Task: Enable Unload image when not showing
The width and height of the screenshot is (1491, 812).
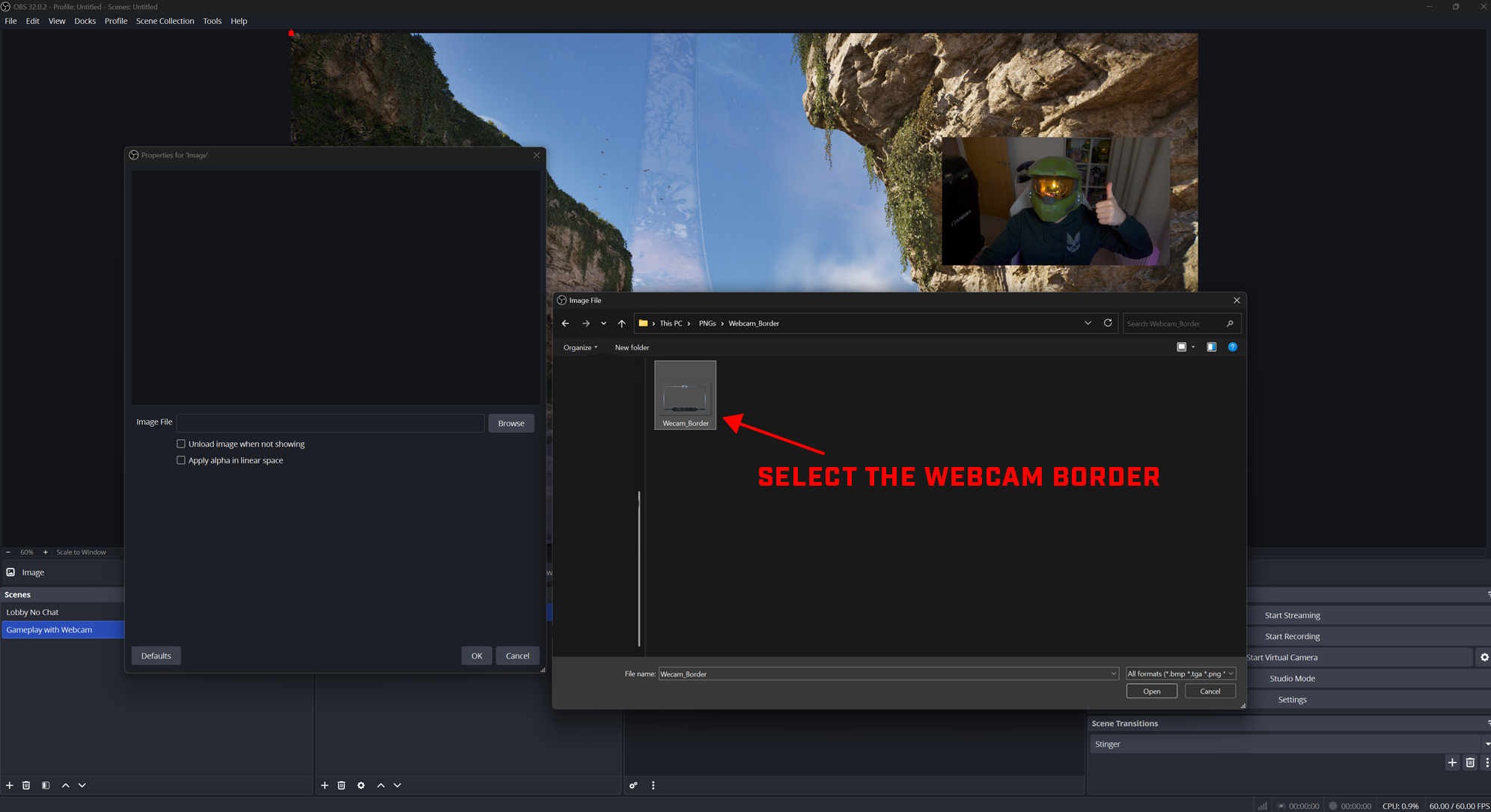Action: click(x=181, y=444)
